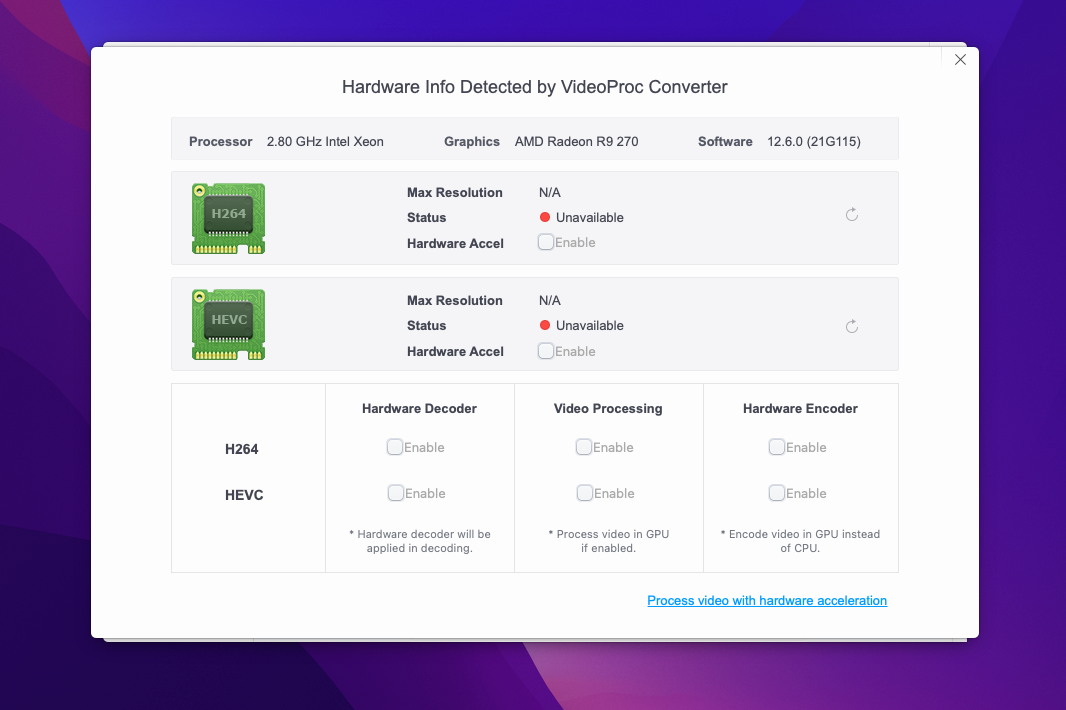The width and height of the screenshot is (1066, 710).
Task: Click the AMD Radeon R9 270 graphics text
Action: click(x=576, y=142)
